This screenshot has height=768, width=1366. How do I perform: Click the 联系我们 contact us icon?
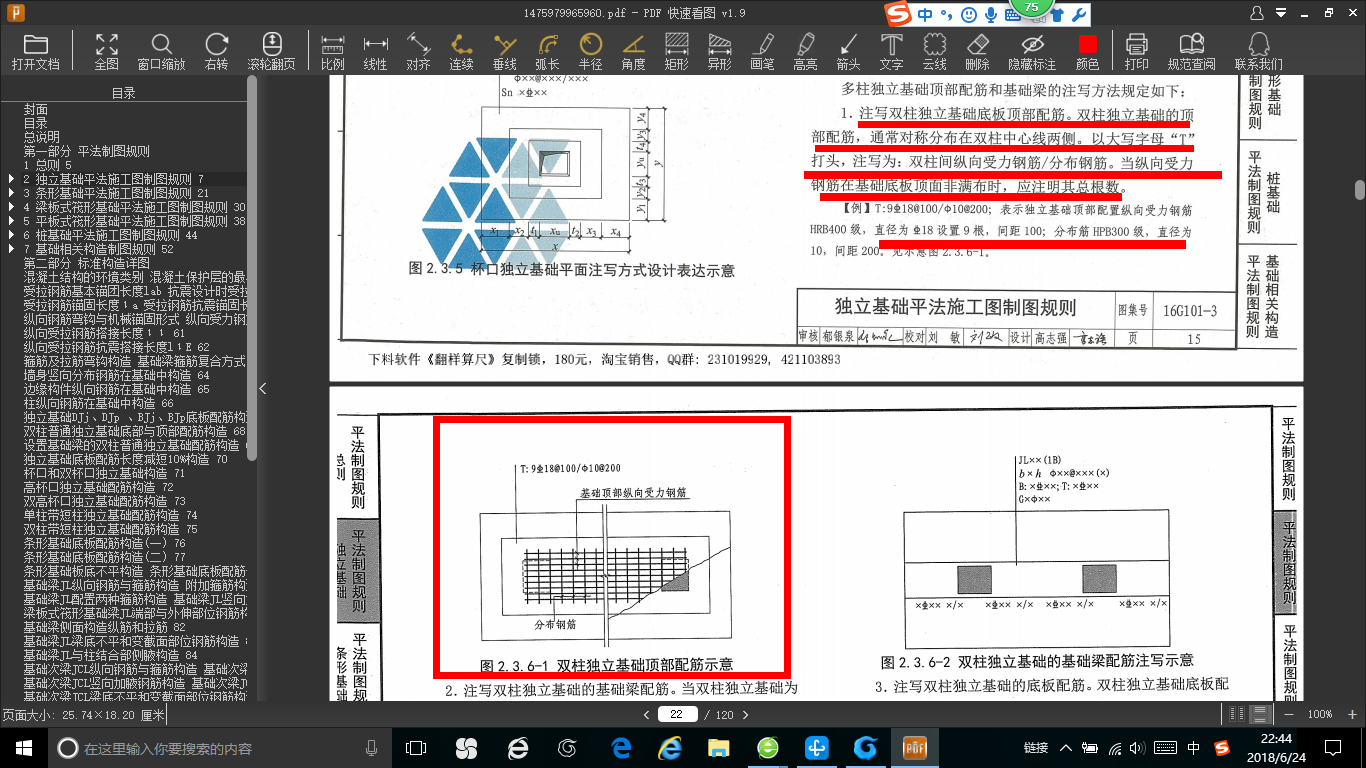click(x=1258, y=51)
